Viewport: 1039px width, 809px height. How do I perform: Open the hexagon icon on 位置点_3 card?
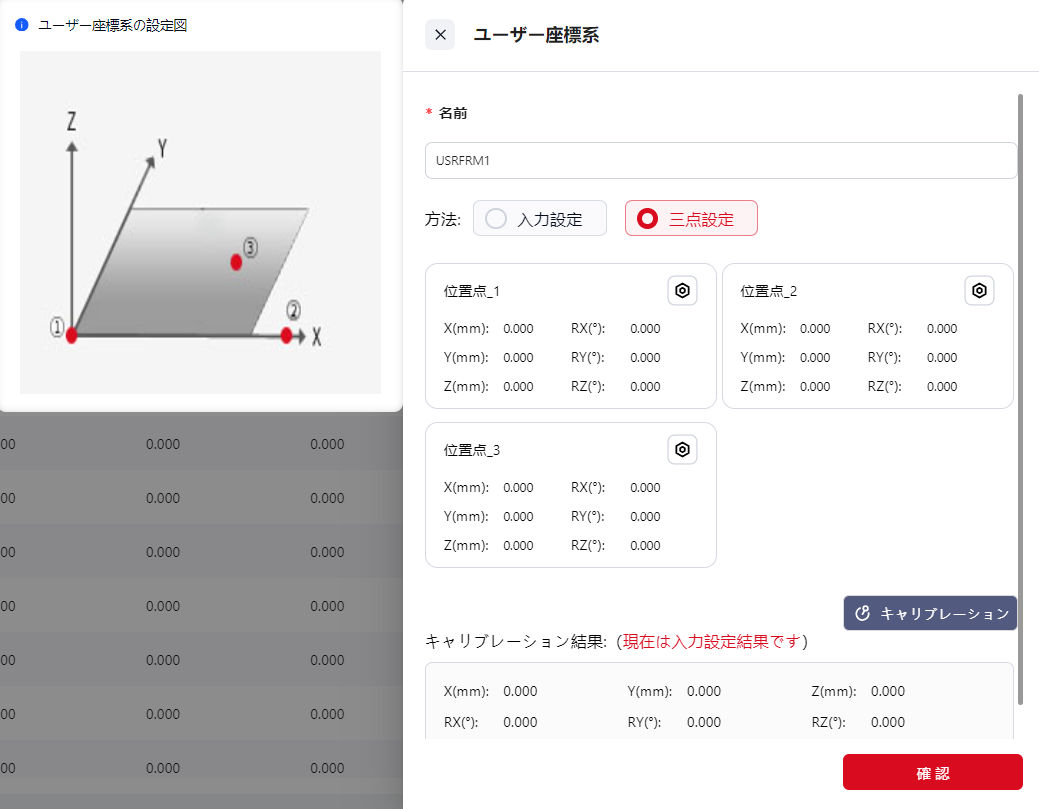[x=682, y=450]
